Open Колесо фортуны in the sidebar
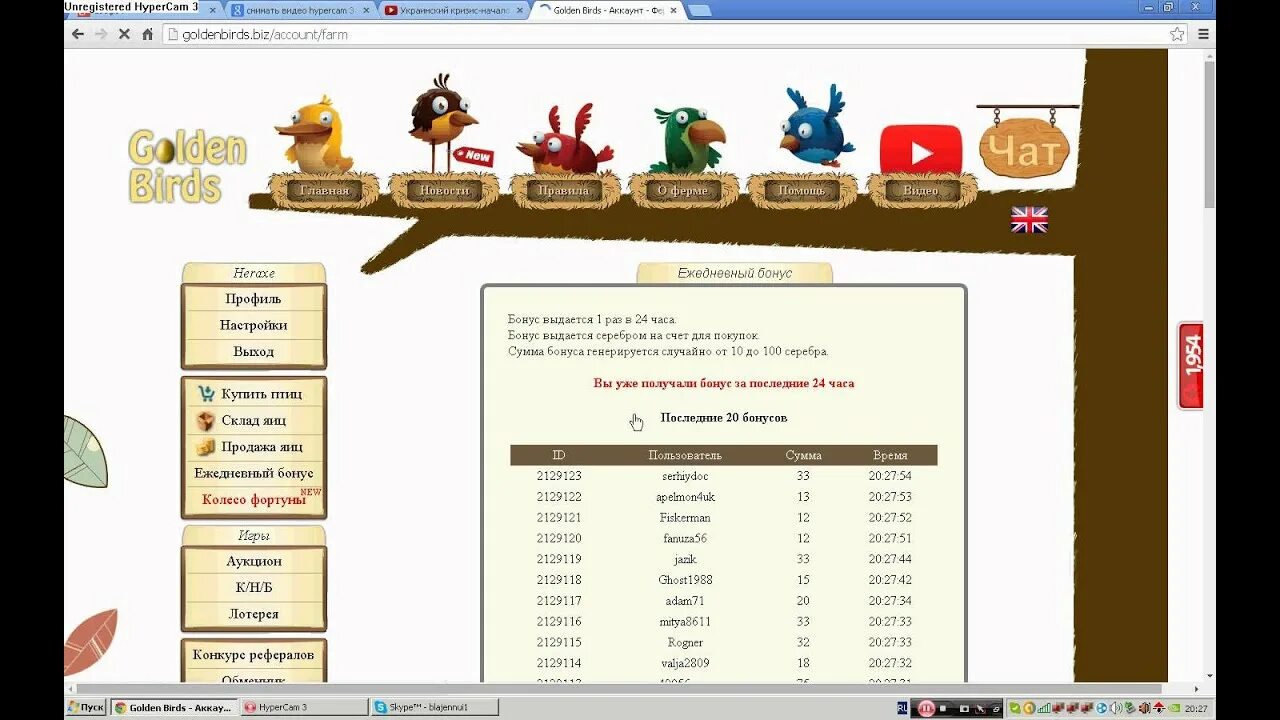Screen dimensions: 1280x720 [254, 499]
